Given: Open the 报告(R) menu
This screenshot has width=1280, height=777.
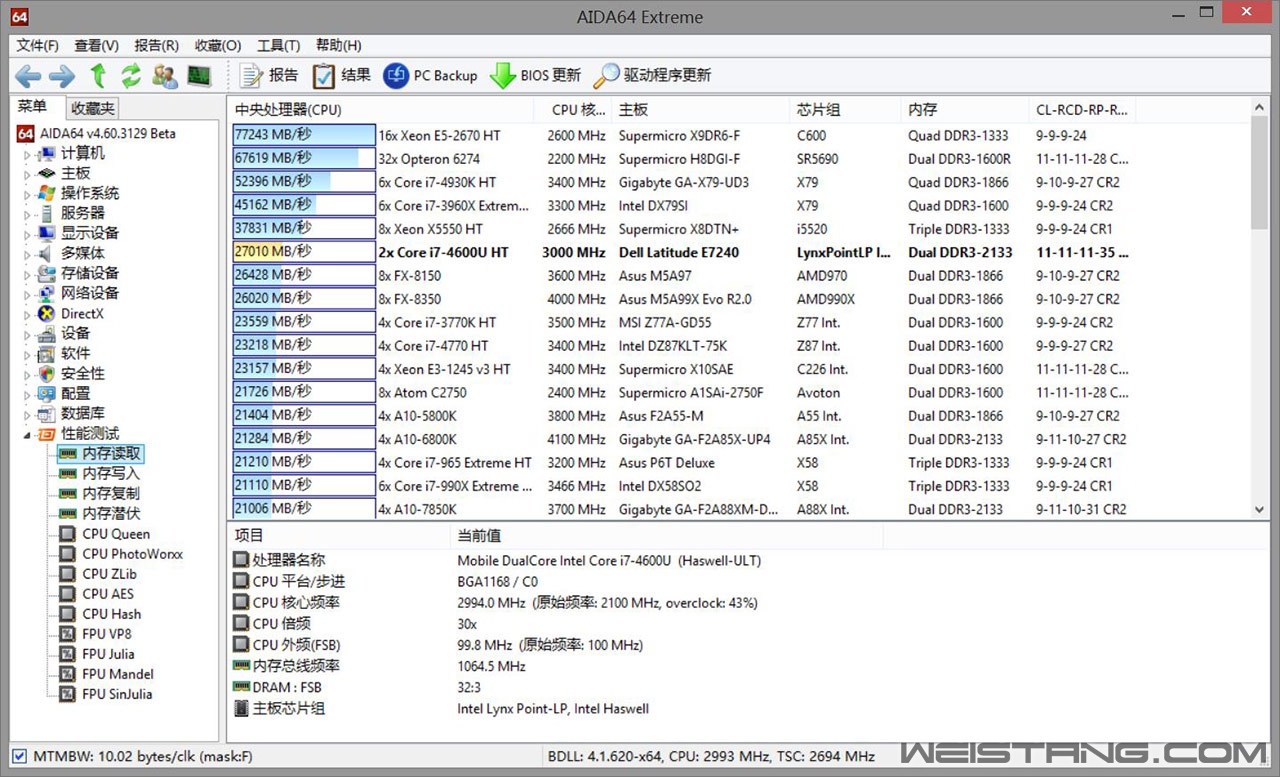Looking at the screenshot, I should point(156,45).
